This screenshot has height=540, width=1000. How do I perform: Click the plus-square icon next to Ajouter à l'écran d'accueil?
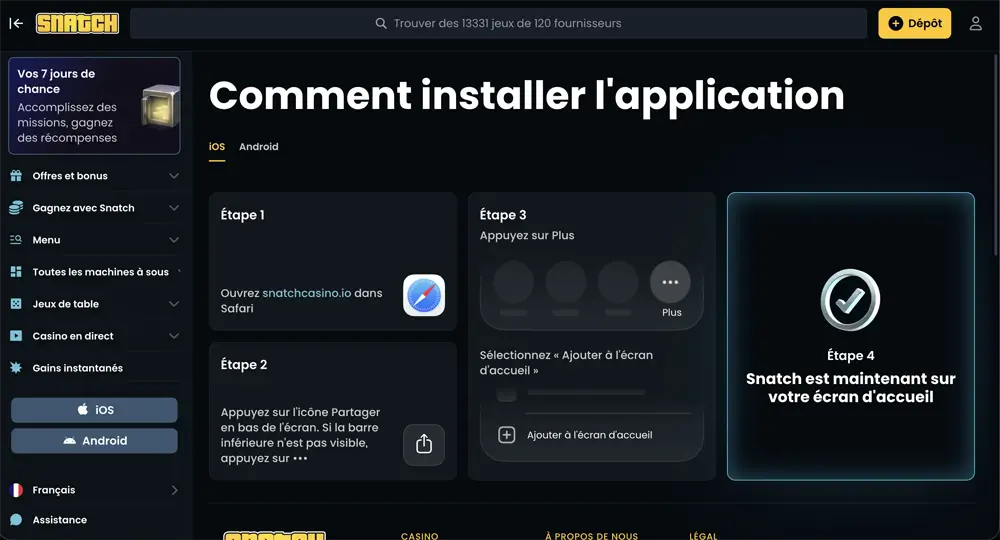pos(506,435)
